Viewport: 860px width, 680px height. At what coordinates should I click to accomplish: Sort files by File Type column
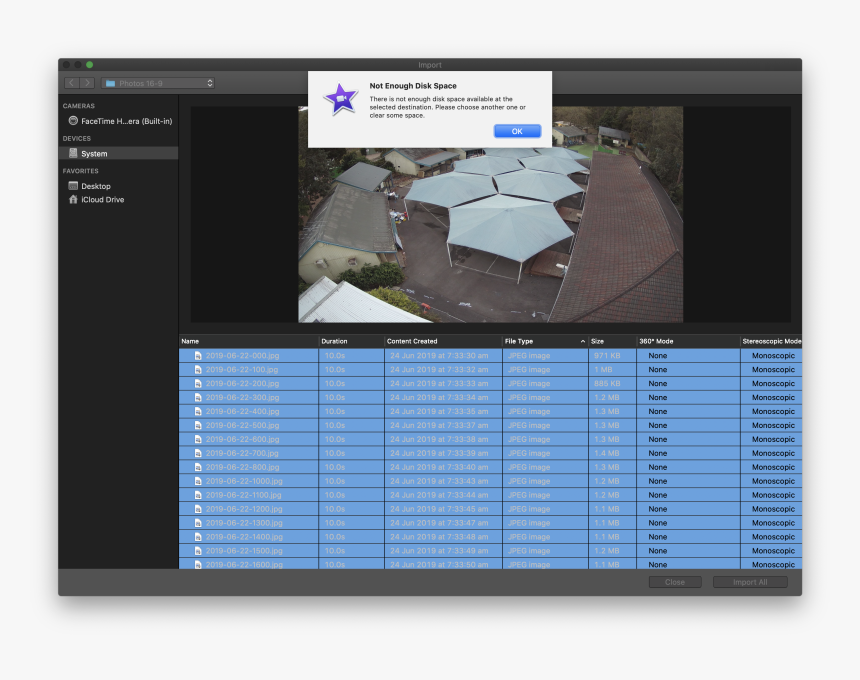tap(544, 341)
